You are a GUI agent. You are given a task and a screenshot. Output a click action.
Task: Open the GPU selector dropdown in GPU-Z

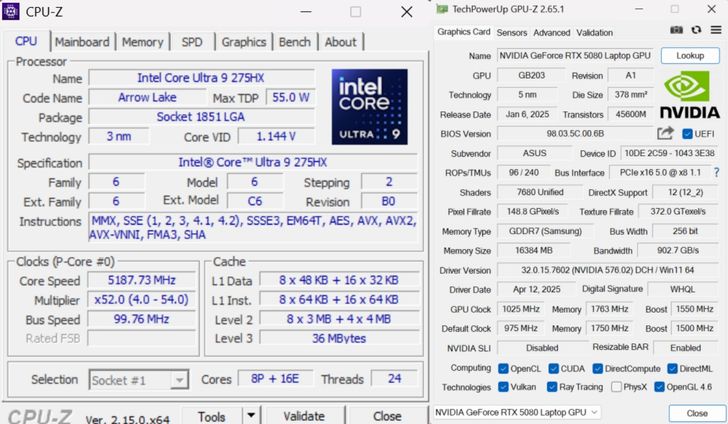[x=517, y=412]
